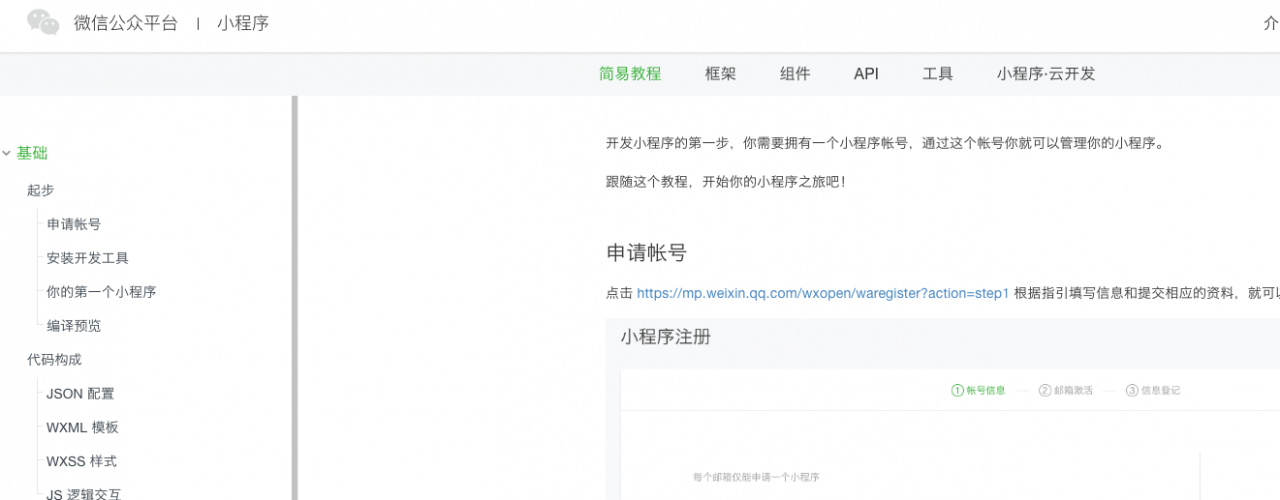Open the 工具 tab

click(937, 74)
